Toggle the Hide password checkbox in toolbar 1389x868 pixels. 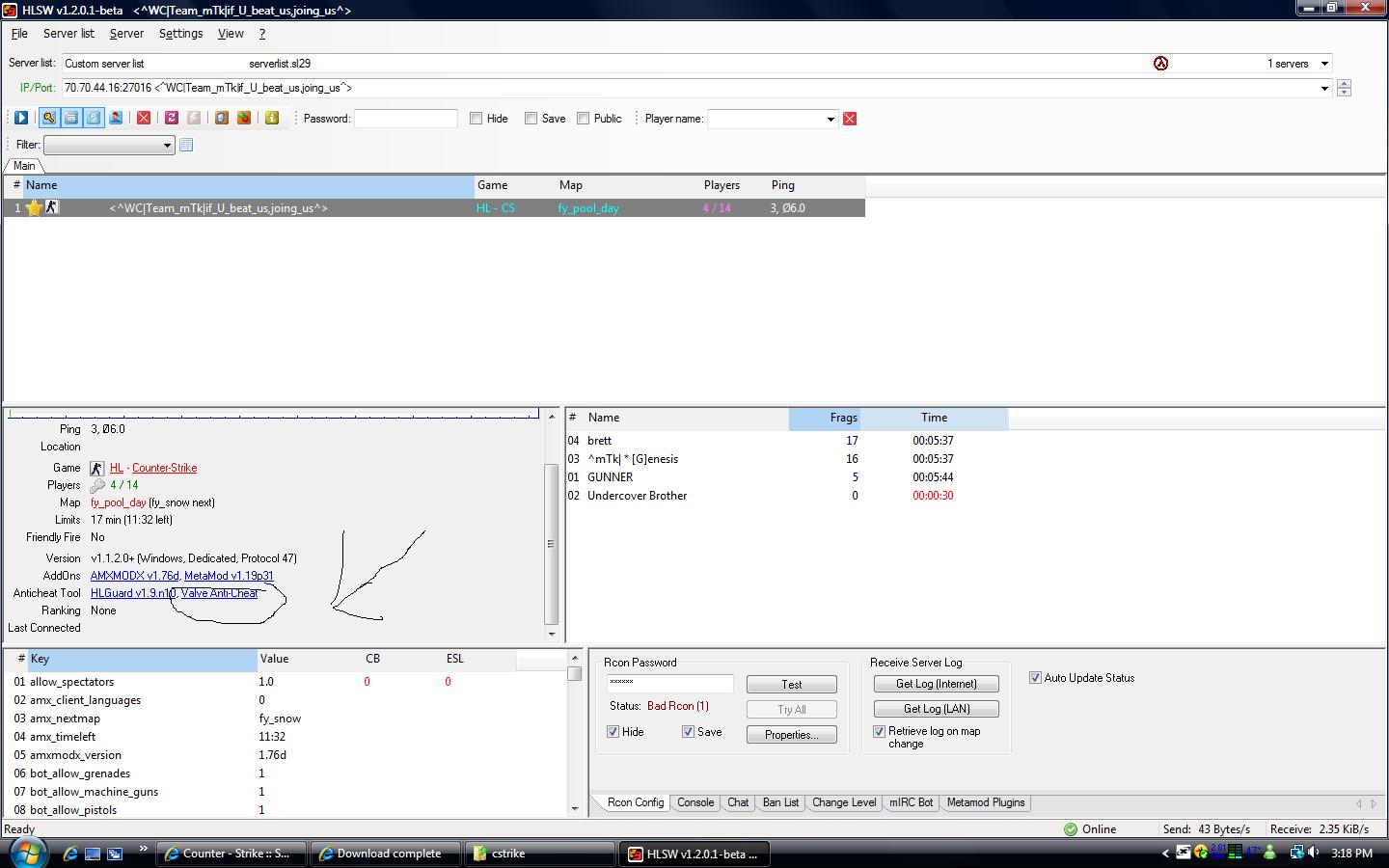[x=476, y=119]
